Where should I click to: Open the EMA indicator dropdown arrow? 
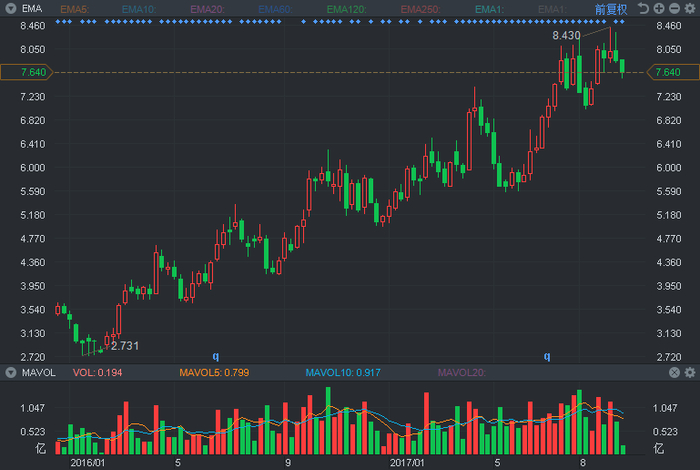(x=11, y=8)
